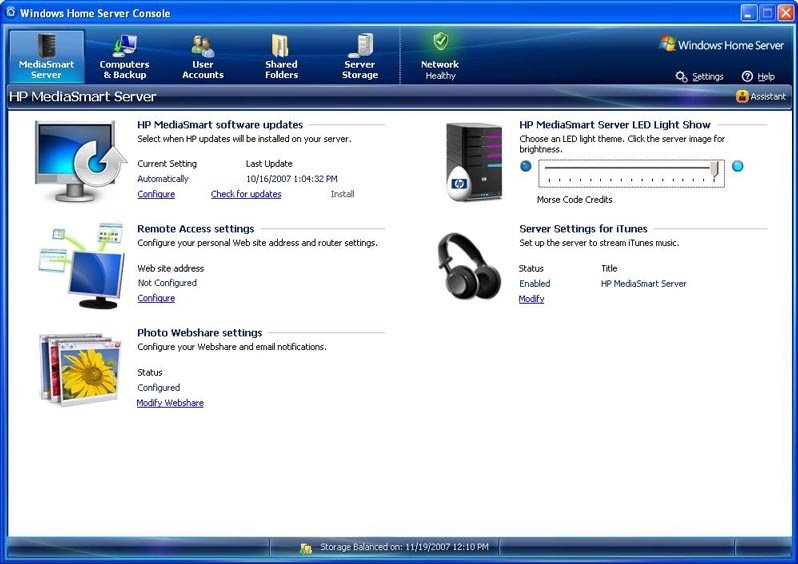This screenshot has width=798, height=564.
Task: Launch the Assistant
Action: point(761,96)
